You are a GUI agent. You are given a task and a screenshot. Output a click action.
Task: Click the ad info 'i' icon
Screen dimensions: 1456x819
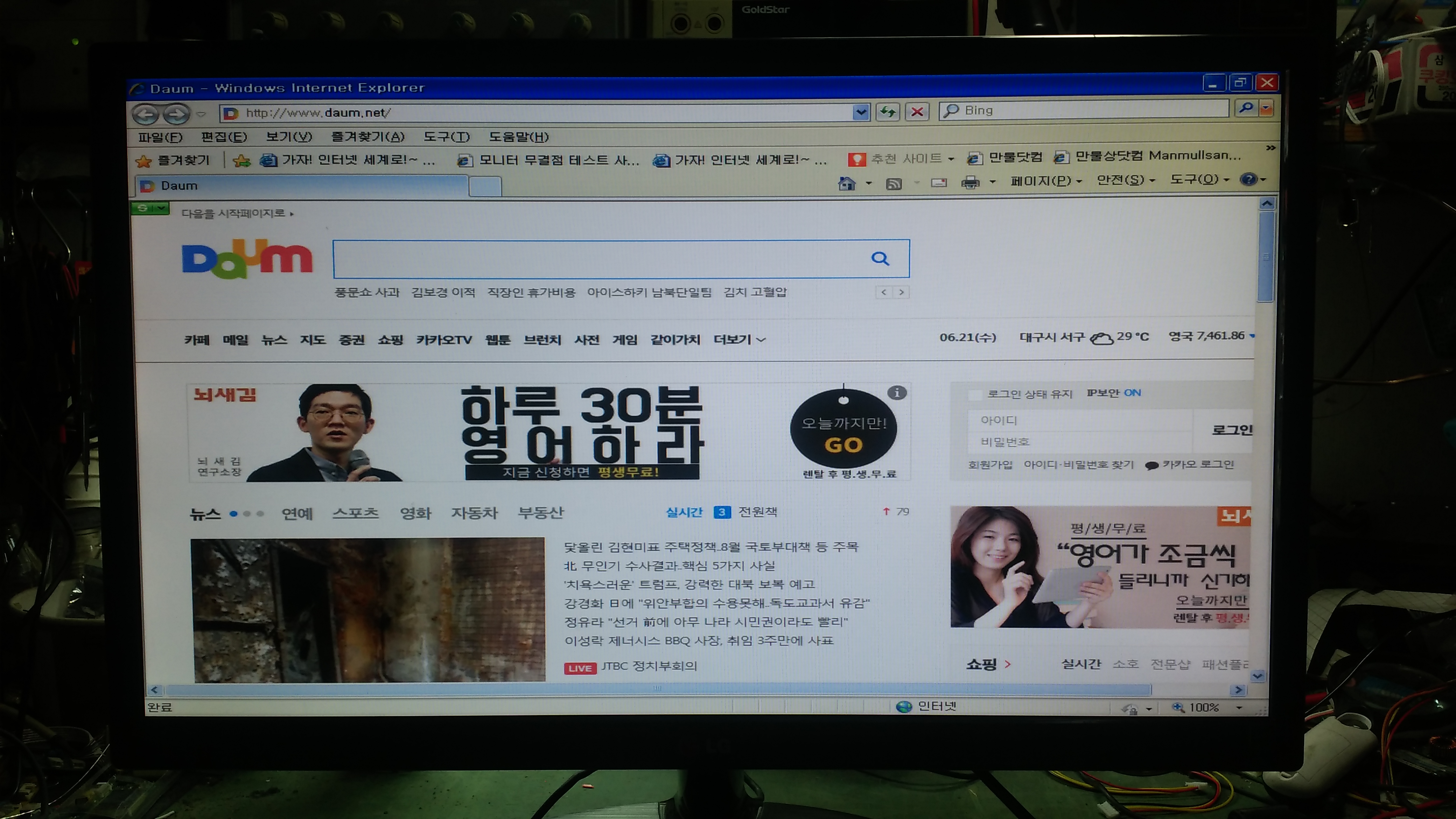tap(897, 392)
